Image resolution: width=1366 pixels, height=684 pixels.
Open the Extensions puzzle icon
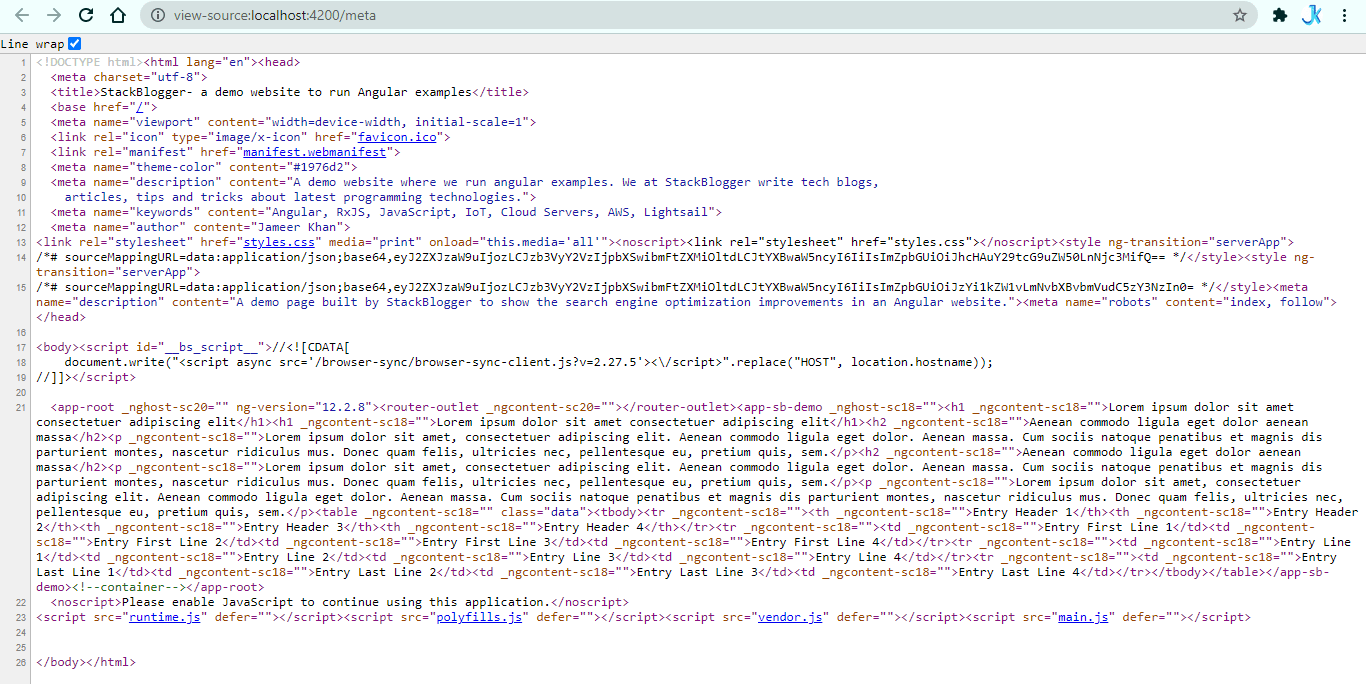1279,15
